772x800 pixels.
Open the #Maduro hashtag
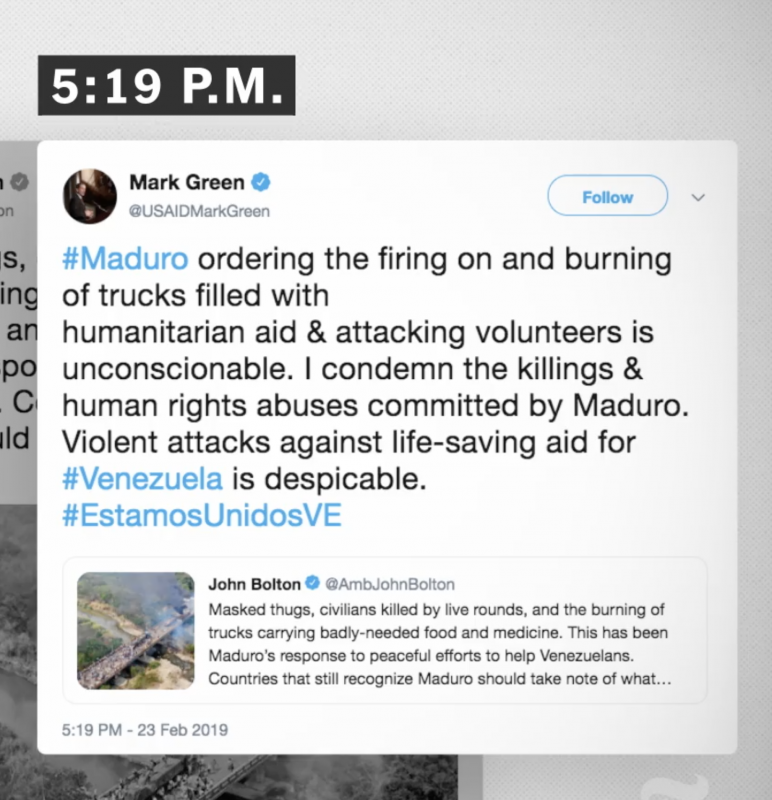125,259
